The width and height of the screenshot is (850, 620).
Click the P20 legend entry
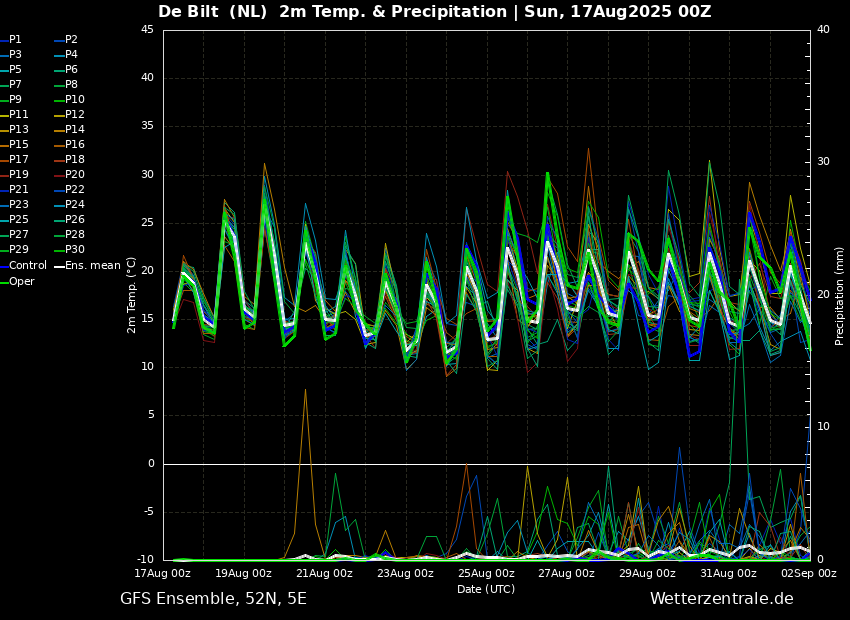click(x=75, y=175)
